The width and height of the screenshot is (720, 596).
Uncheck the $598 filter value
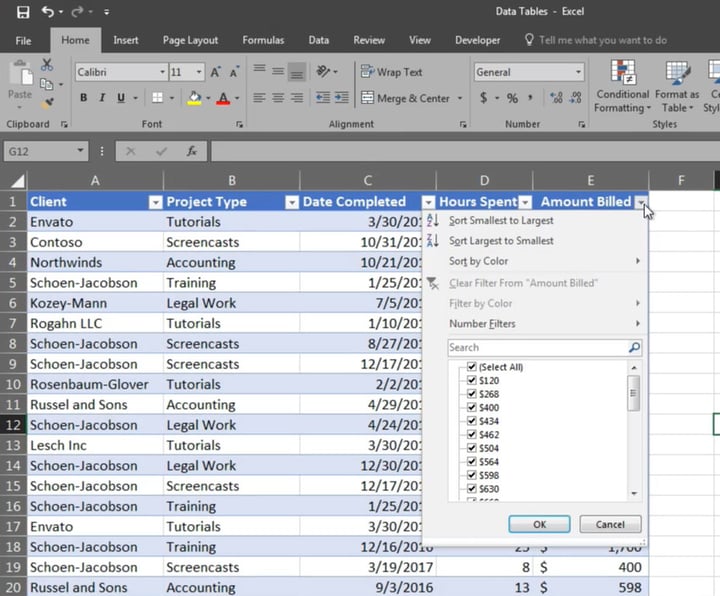472,475
